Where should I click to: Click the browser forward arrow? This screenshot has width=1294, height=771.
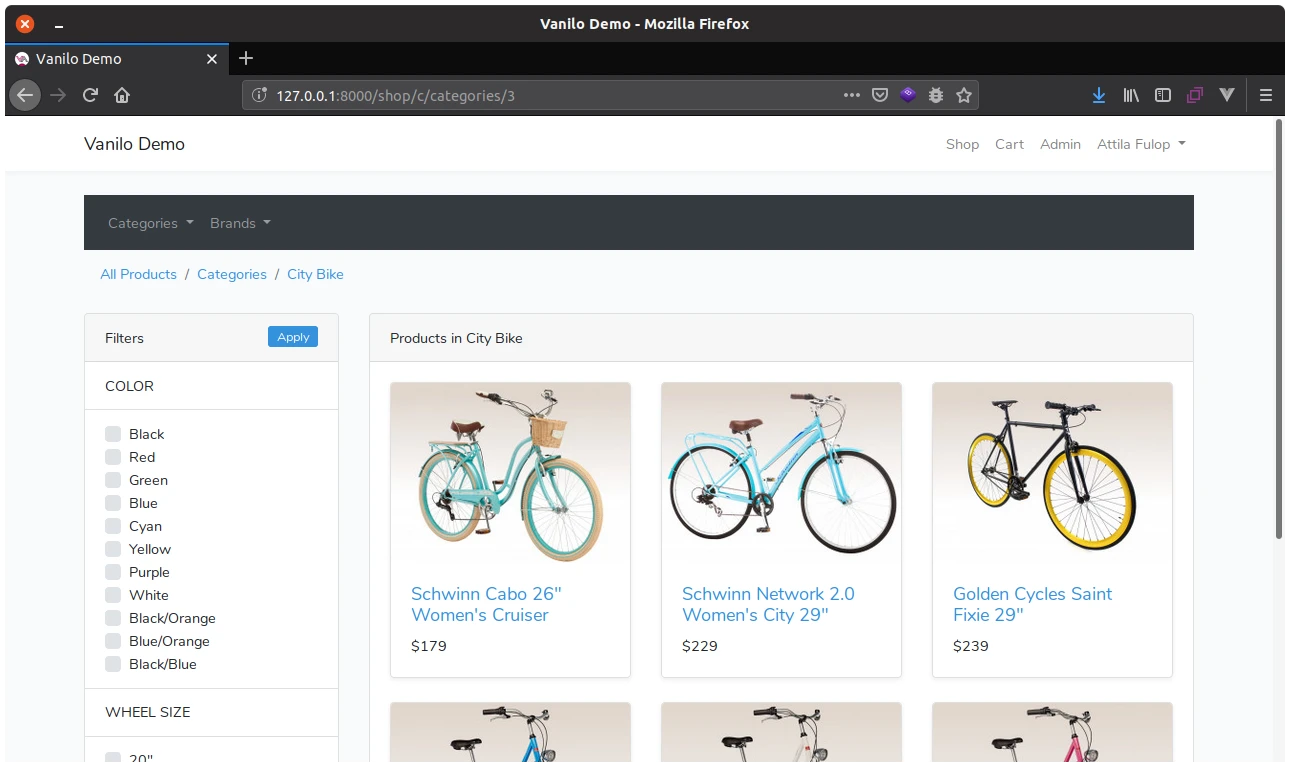coord(58,95)
